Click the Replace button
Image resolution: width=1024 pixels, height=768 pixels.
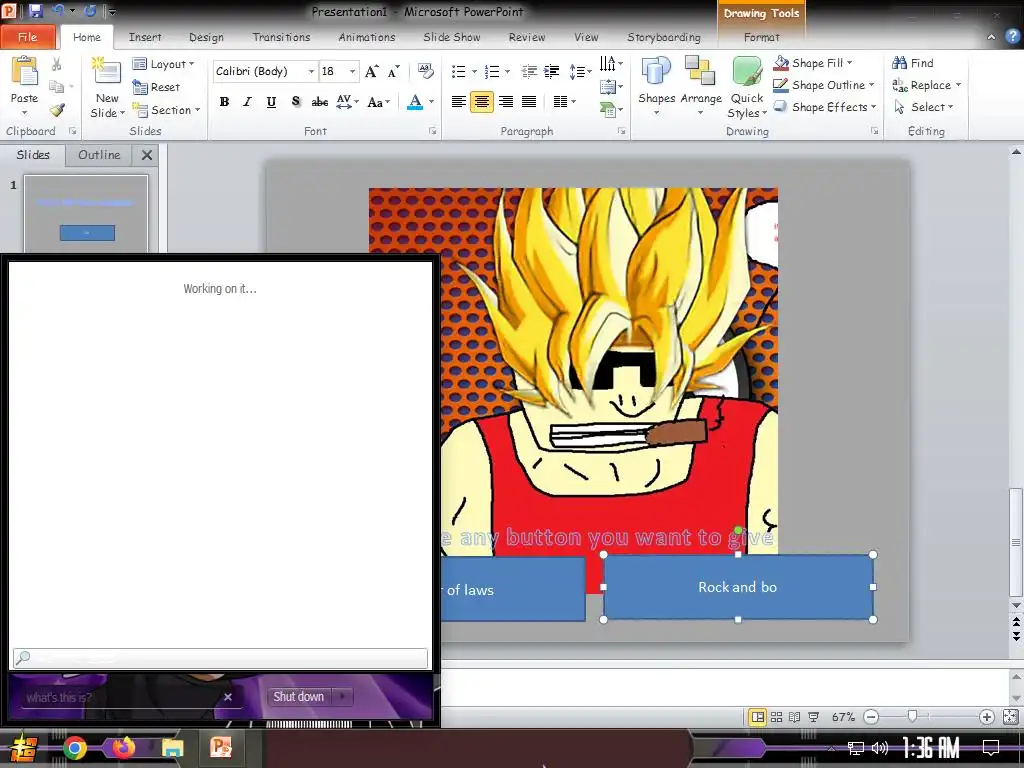coord(927,85)
